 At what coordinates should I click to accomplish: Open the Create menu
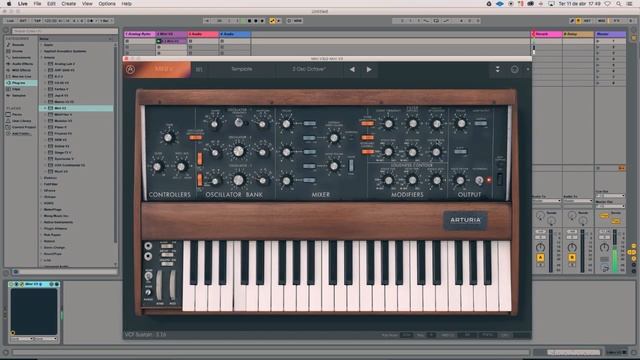69,4
